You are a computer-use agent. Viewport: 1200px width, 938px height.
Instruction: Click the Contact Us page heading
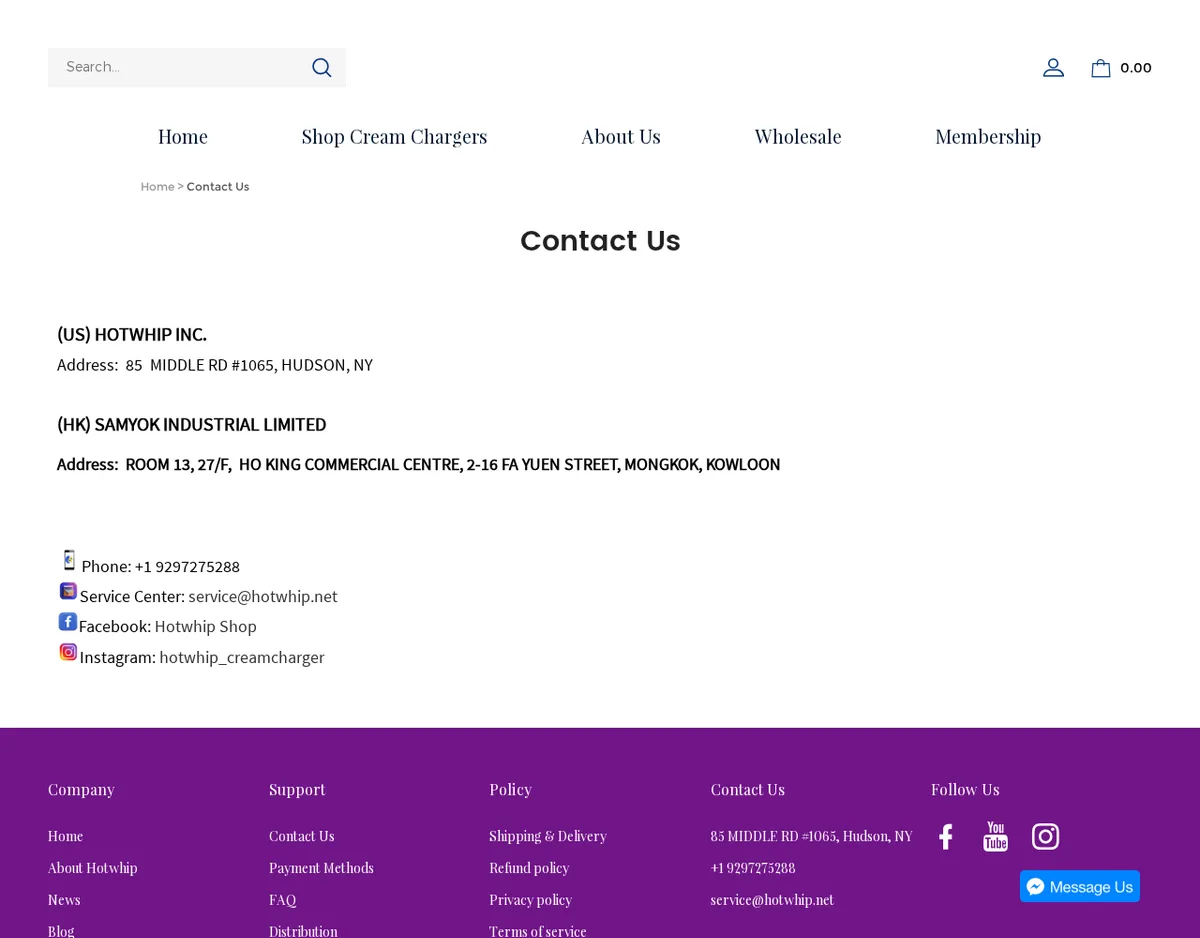click(x=600, y=241)
